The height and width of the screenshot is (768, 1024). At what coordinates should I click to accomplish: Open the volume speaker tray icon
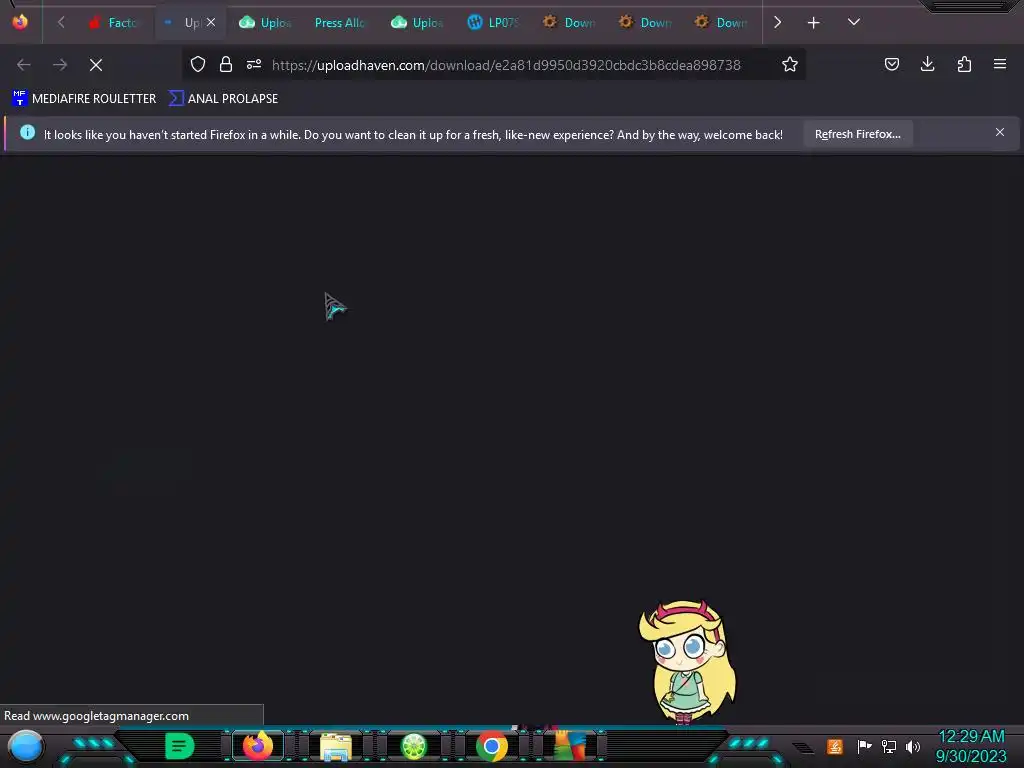point(913,746)
